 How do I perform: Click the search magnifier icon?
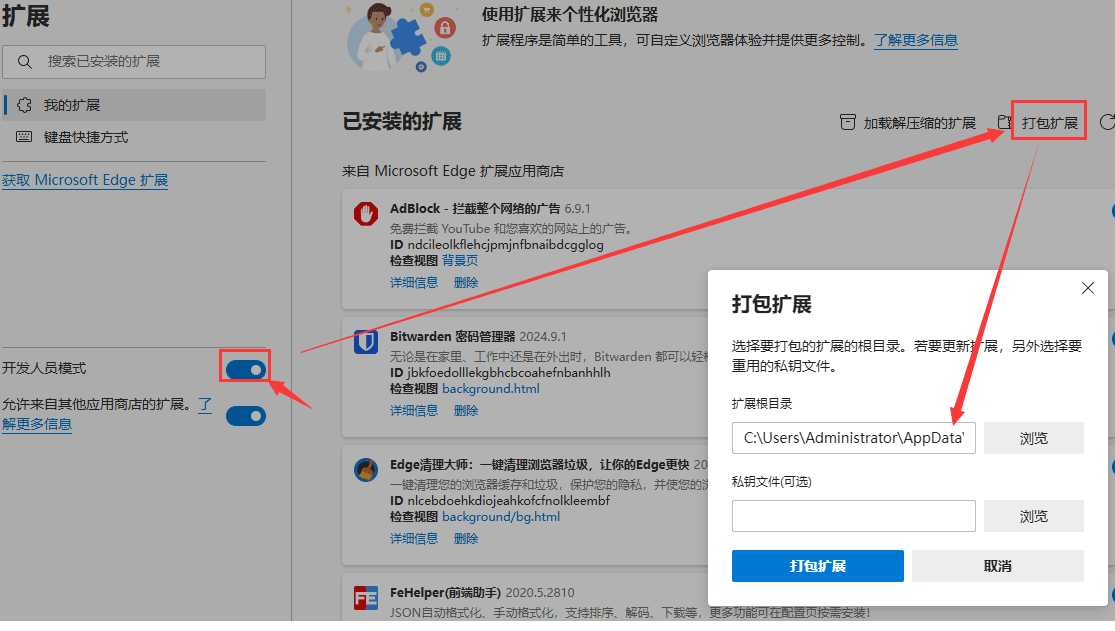pyautogui.click(x=25, y=62)
